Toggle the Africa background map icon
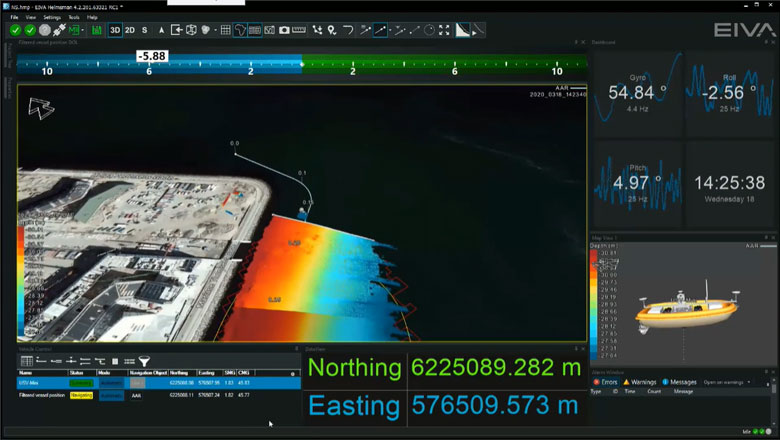The image size is (780, 440). tap(240, 30)
